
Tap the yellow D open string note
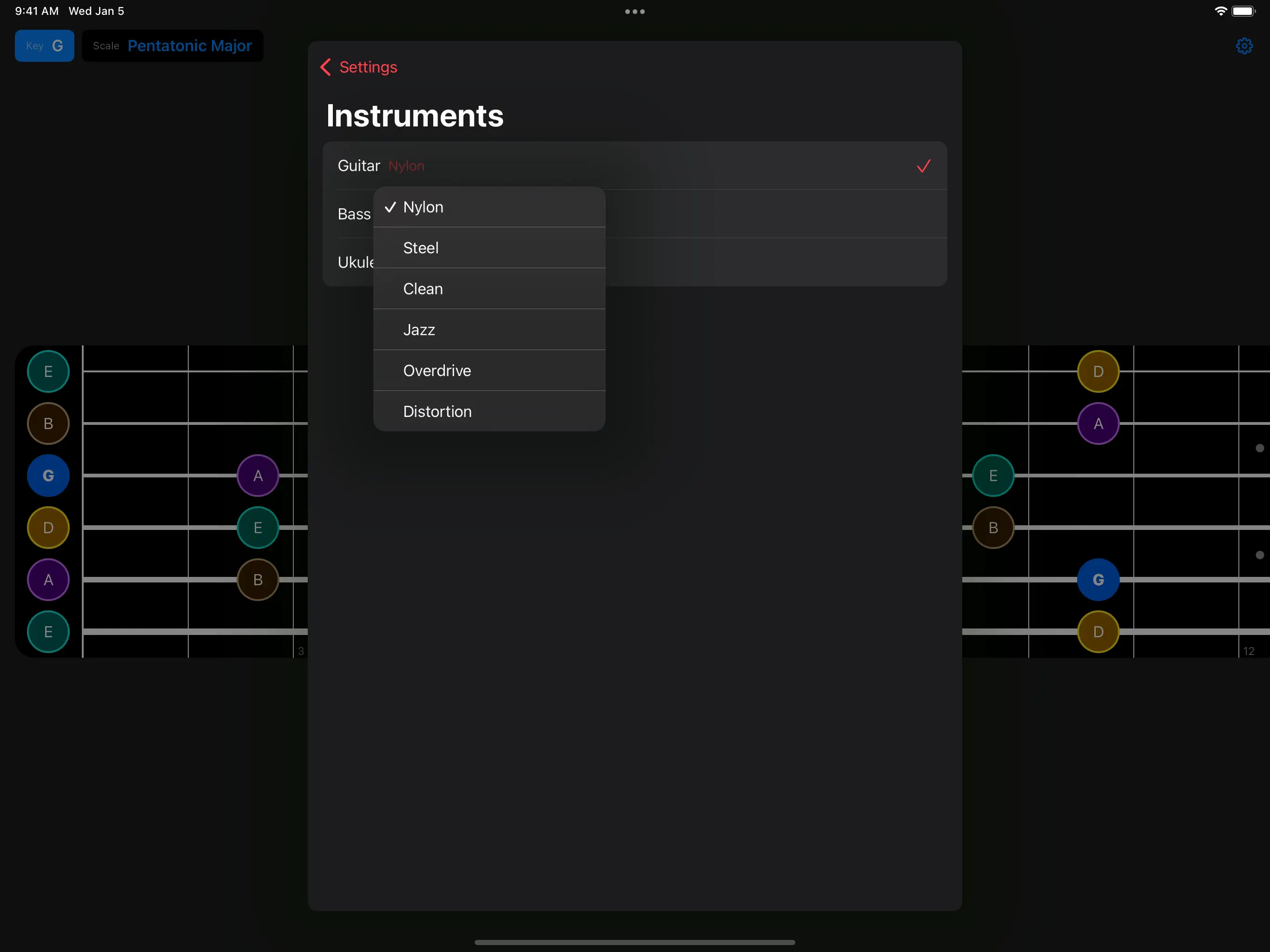click(x=48, y=528)
